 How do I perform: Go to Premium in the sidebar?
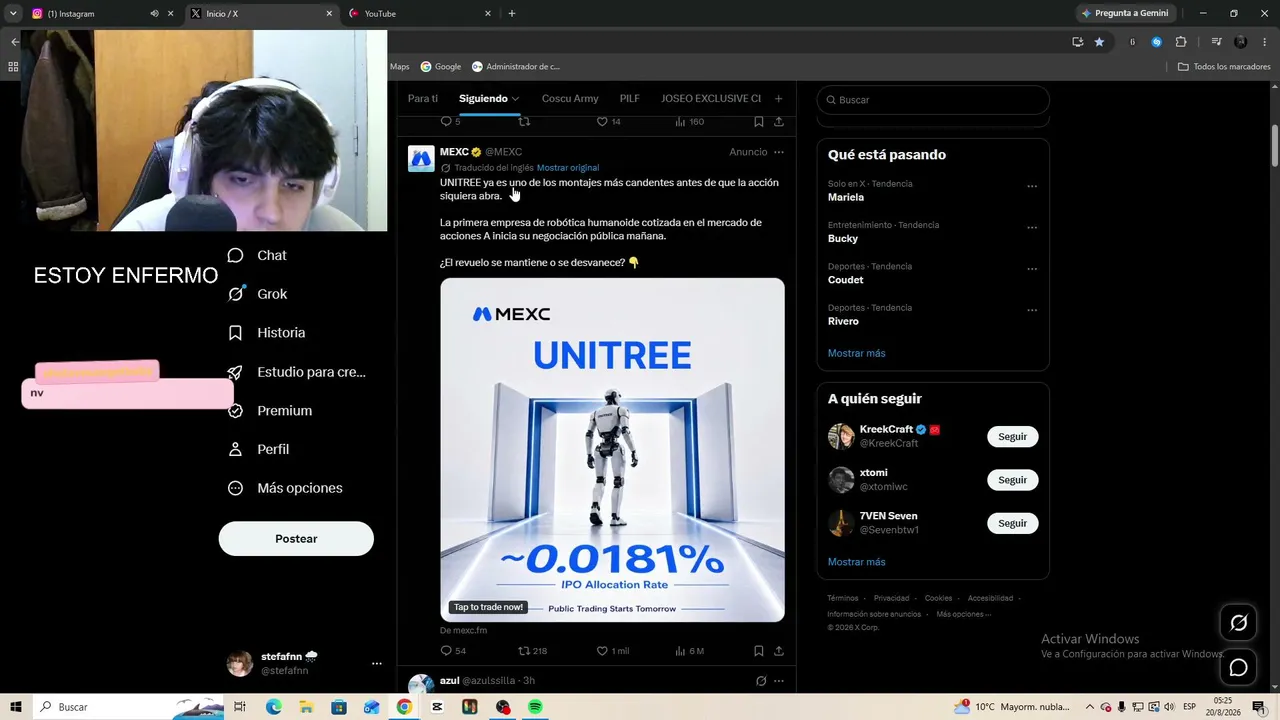tap(269, 411)
